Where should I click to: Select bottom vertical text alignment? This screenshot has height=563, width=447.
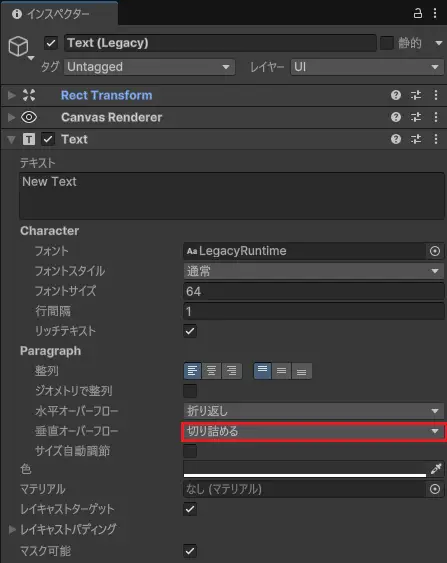coord(302,371)
